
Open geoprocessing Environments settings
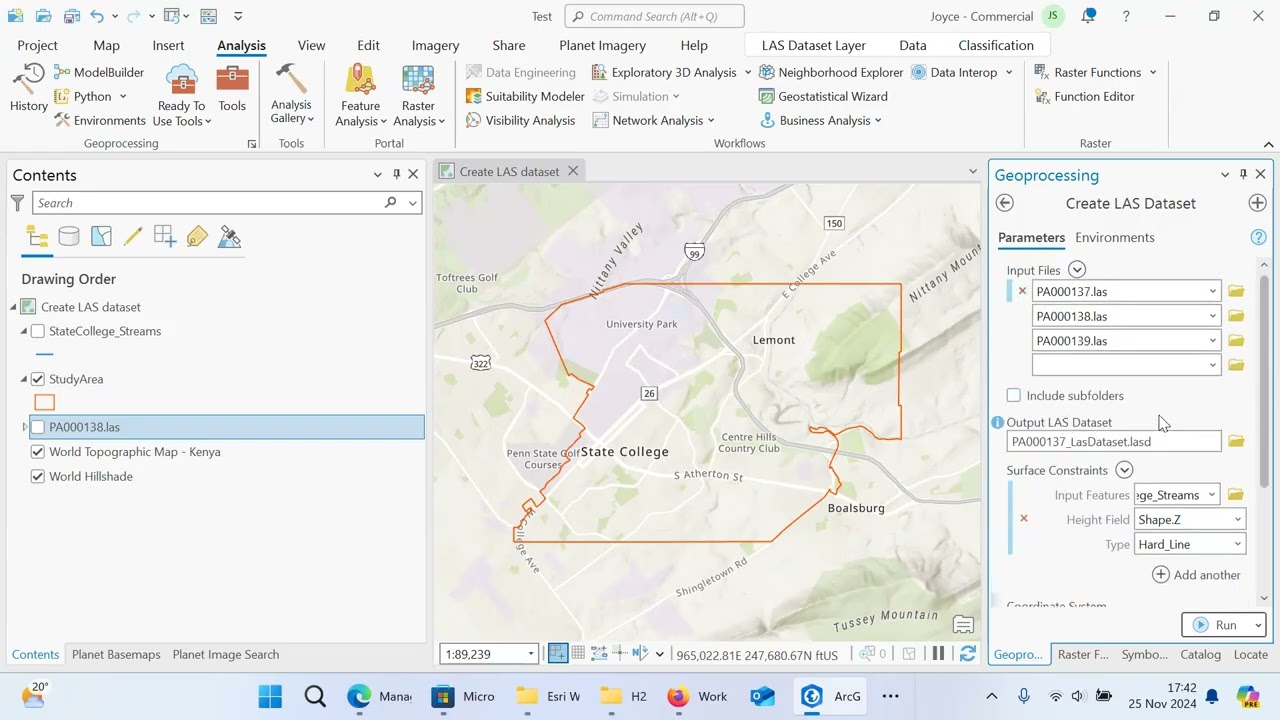(99, 120)
